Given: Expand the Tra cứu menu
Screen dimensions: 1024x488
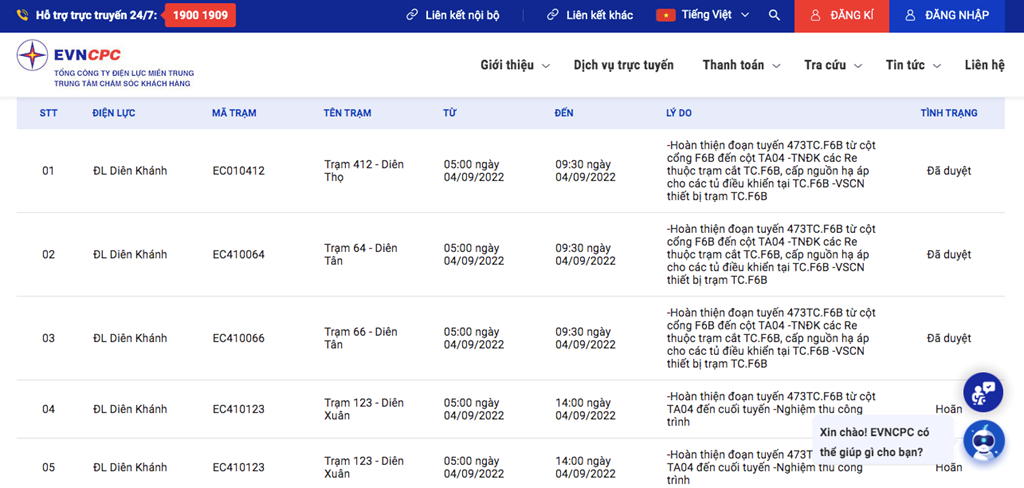Looking at the screenshot, I should tap(832, 65).
